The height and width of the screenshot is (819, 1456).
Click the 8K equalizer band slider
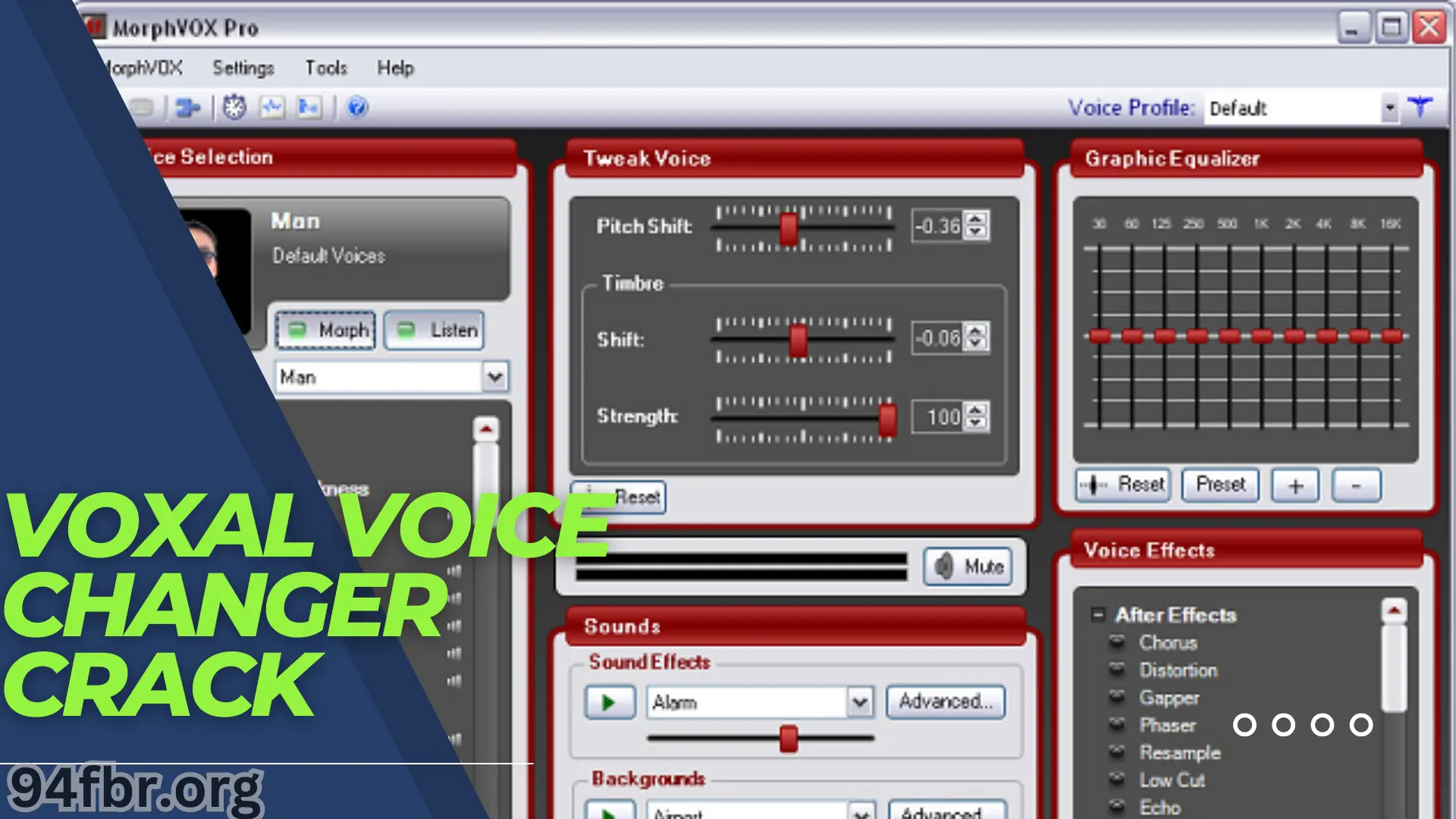[1360, 336]
